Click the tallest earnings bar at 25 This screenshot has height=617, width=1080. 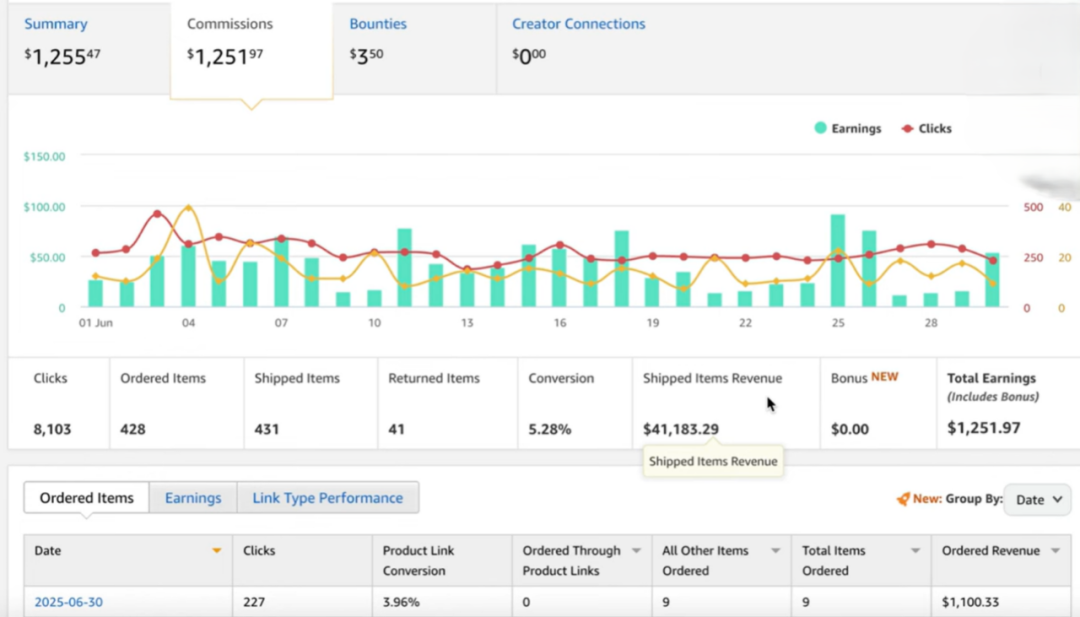click(x=838, y=261)
